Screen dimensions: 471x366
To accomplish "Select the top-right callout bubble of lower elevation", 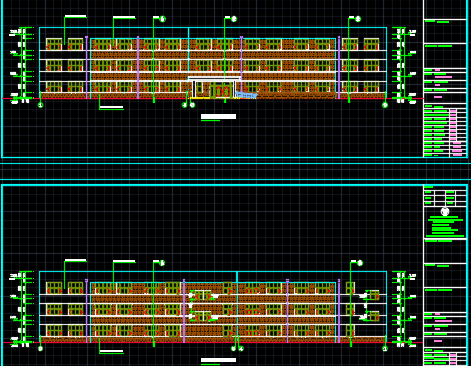I will tap(360, 263).
